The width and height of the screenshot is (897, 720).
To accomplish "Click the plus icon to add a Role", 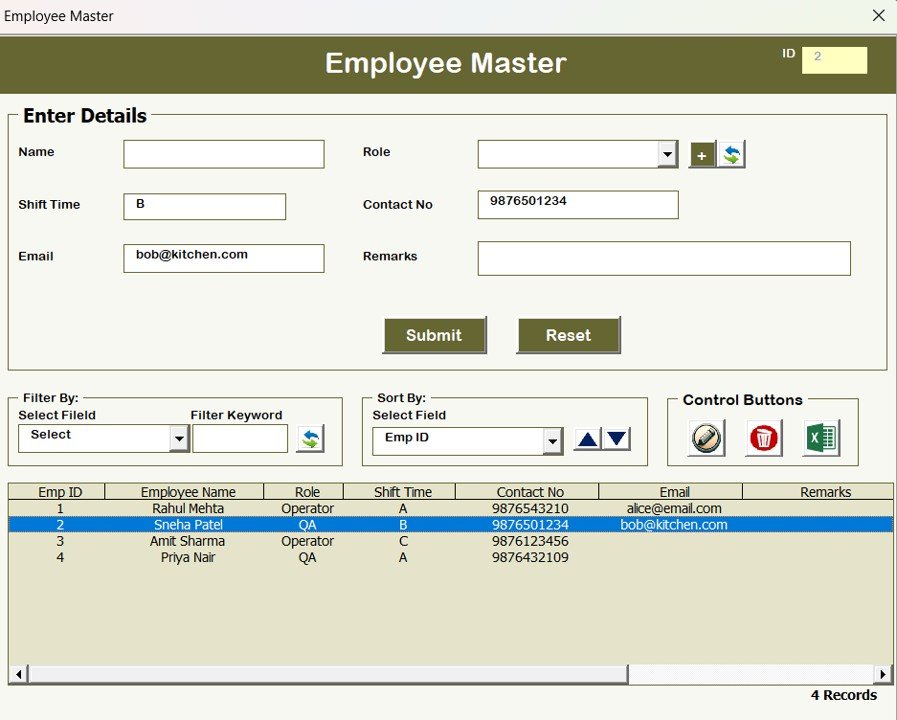I will [x=701, y=154].
